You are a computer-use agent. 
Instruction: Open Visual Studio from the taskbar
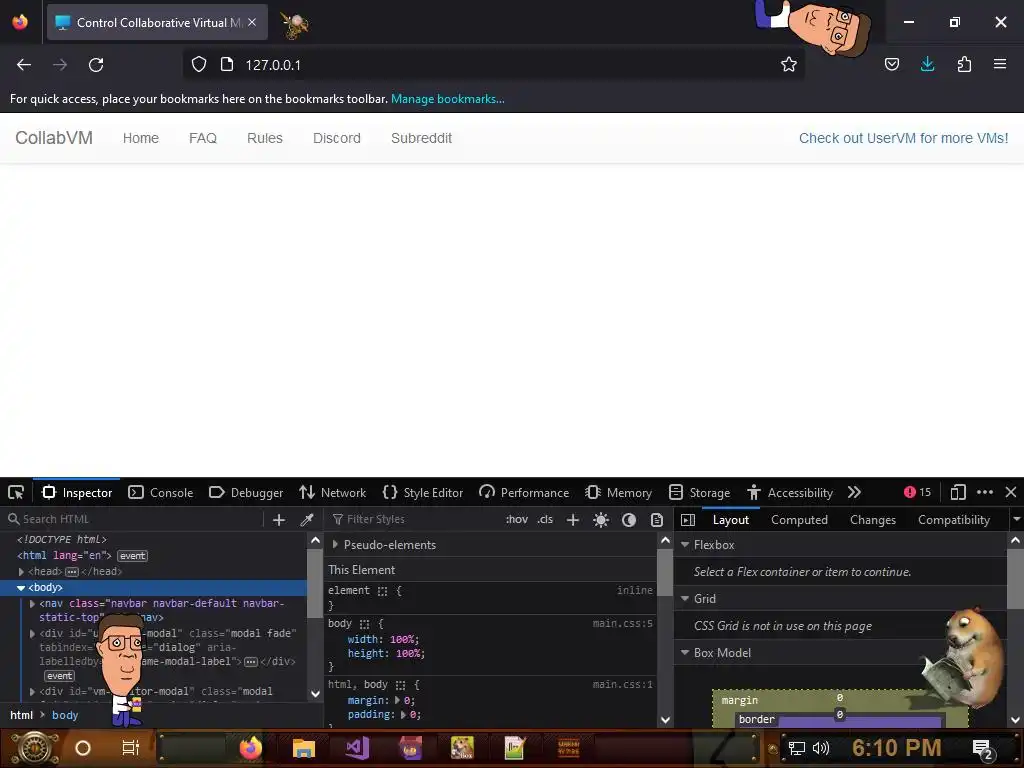pyautogui.click(x=357, y=748)
